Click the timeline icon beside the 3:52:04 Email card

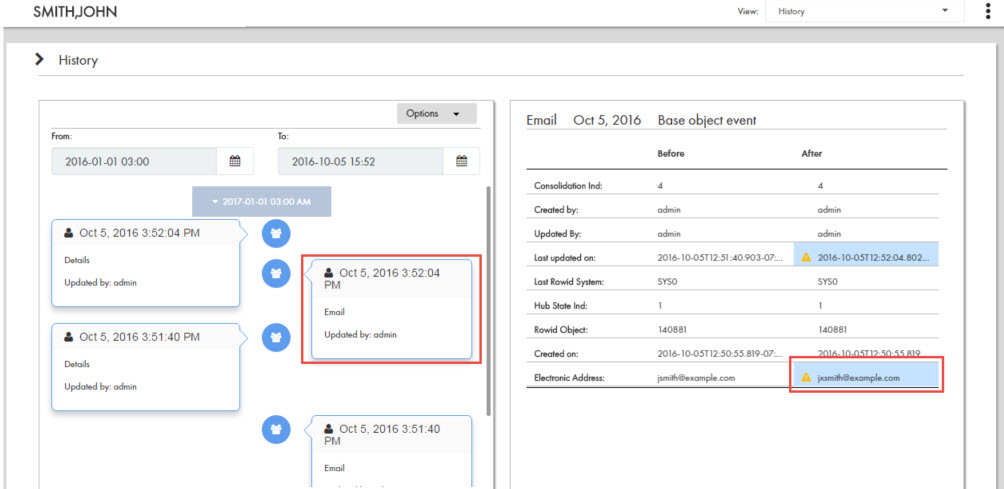(275, 272)
